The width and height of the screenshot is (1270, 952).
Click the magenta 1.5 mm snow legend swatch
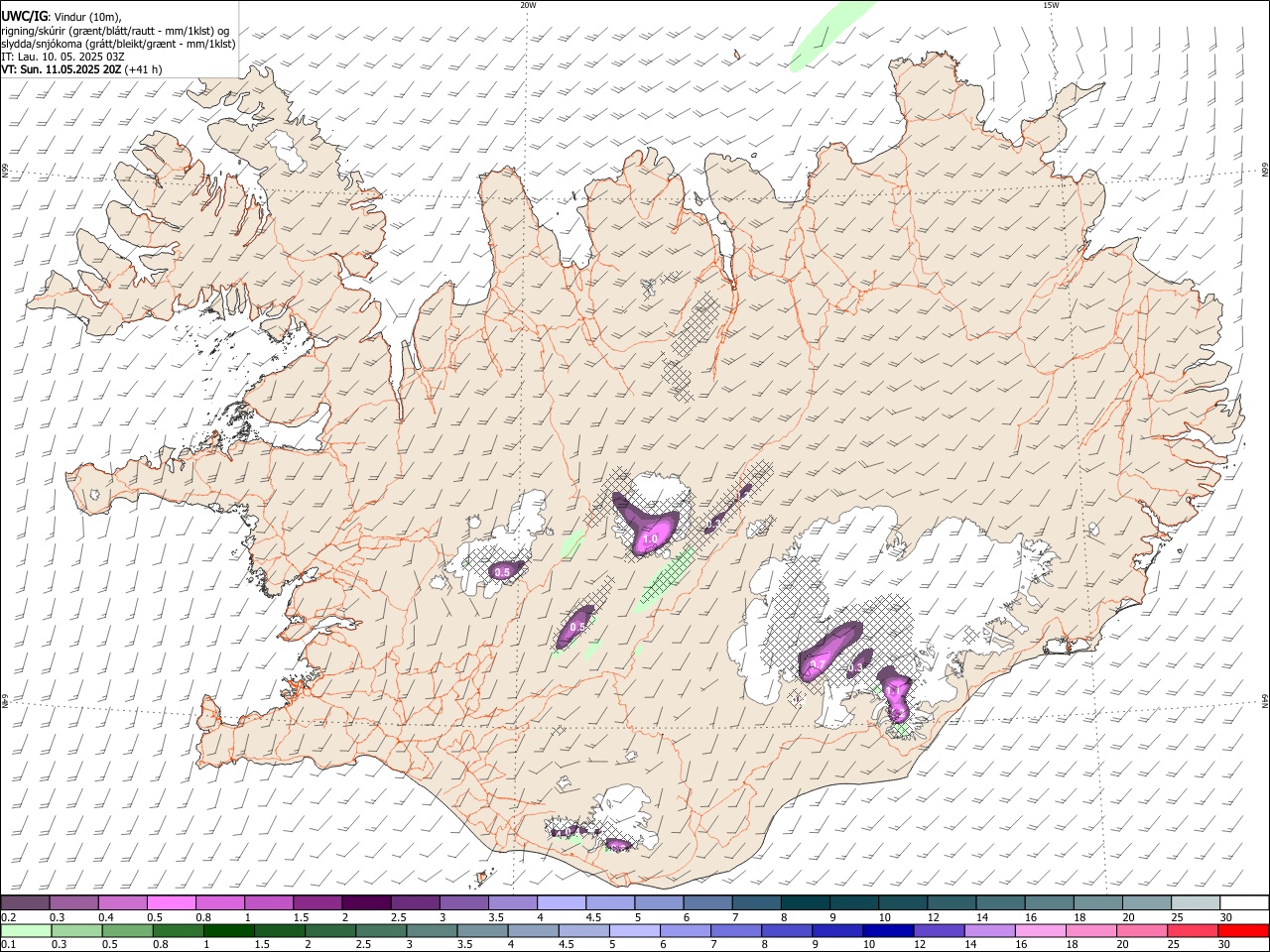[x=317, y=903]
